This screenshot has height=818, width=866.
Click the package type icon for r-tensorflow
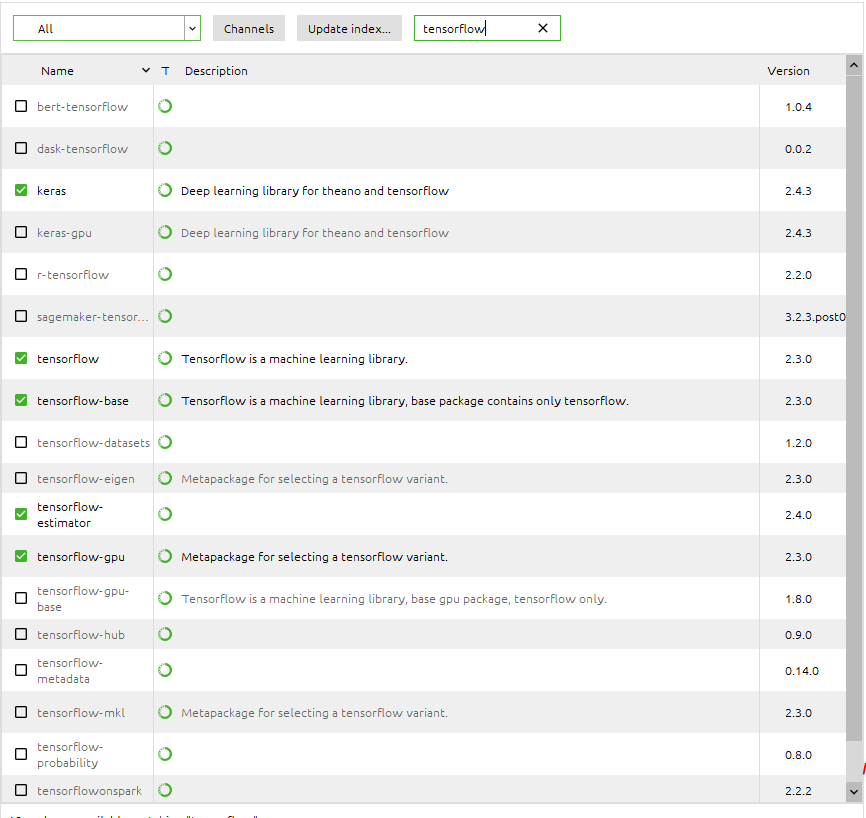click(165, 274)
